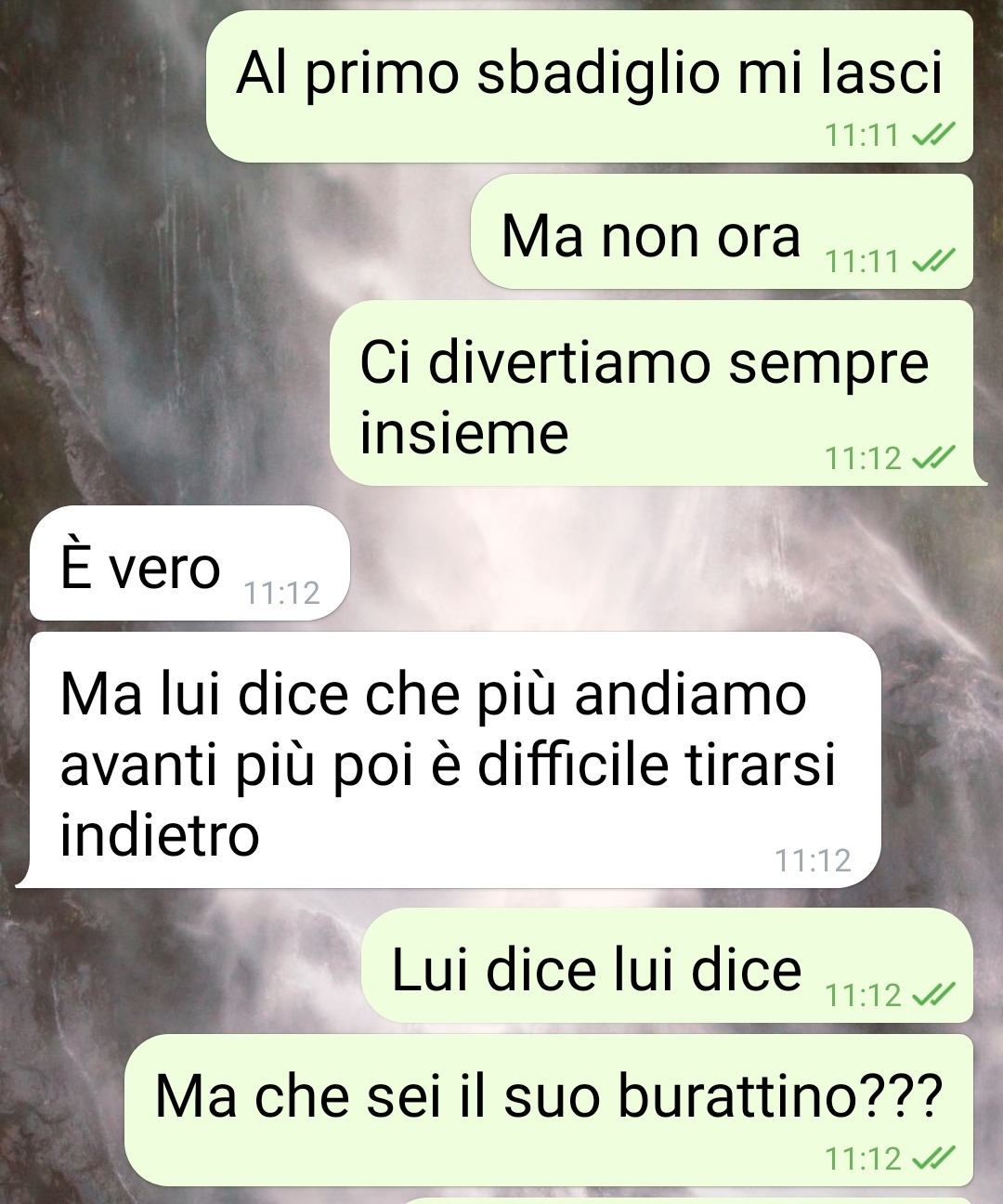Tap the 'Ma che sei il suo burattino???' message
Screen dimensions: 1003x1204
(x=549, y=1110)
